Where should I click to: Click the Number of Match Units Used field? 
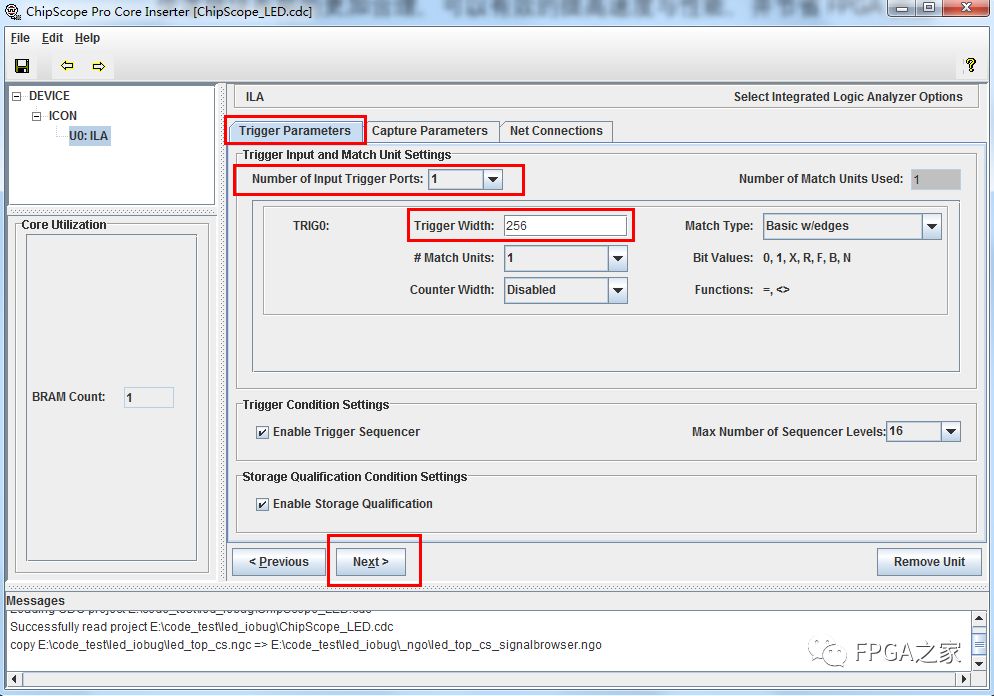point(936,179)
